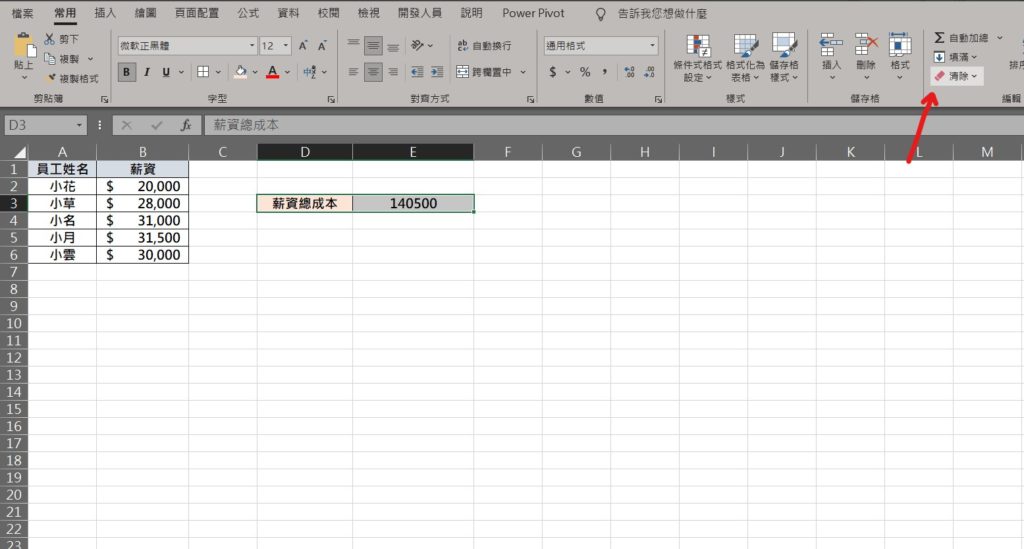Click the red font color swatch
The width and height of the screenshot is (1024, 549).
click(x=272, y=72)
